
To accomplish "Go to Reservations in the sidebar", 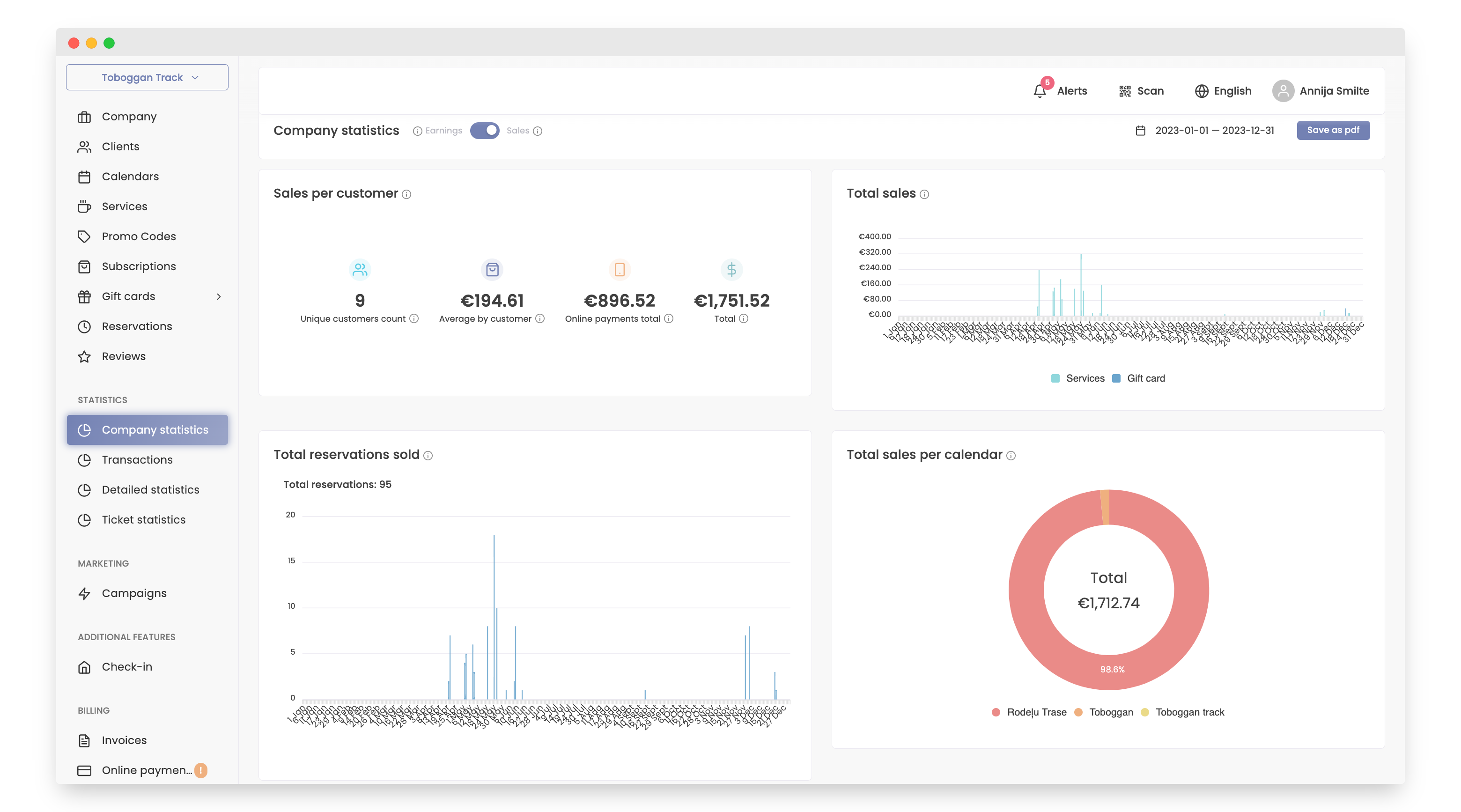I will [x=137, y=326].
